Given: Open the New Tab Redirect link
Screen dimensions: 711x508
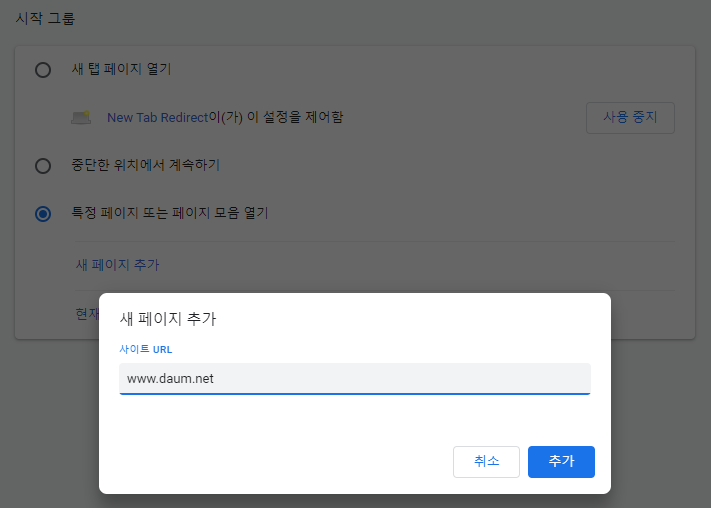Looking at the screenshot, I should [x=157, y=117].
